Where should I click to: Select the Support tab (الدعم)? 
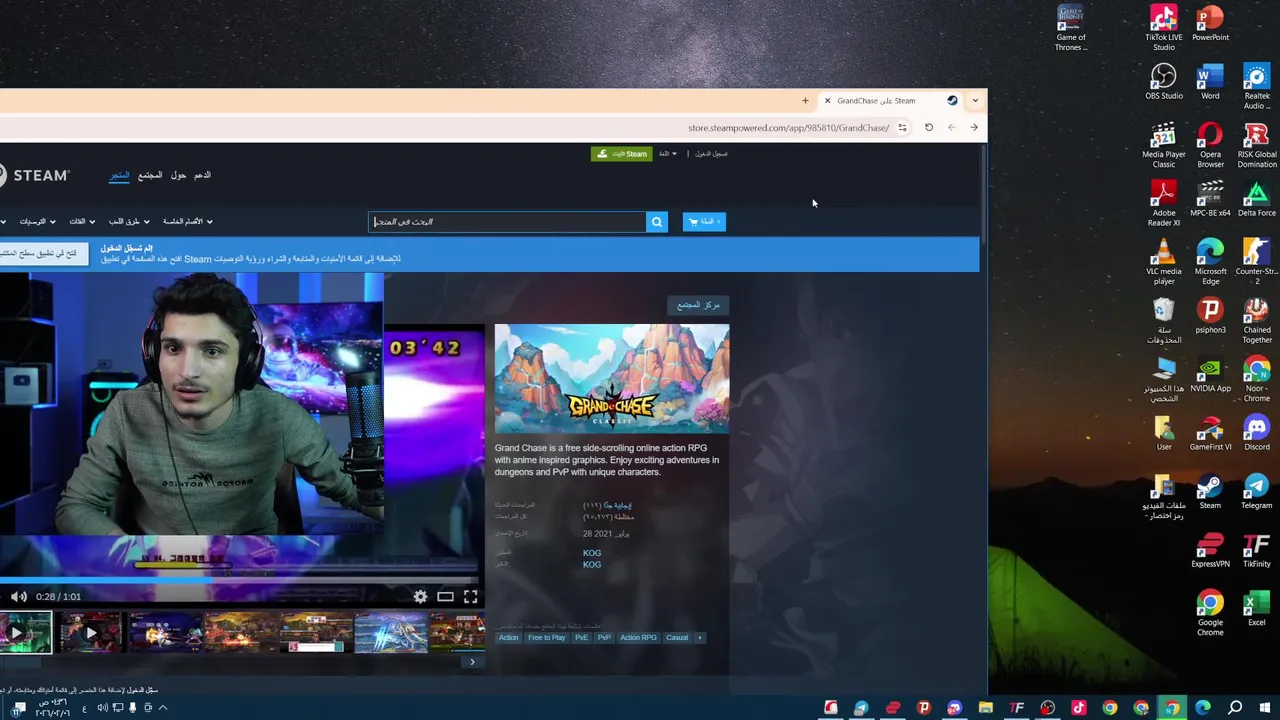(x=202, y=175)
